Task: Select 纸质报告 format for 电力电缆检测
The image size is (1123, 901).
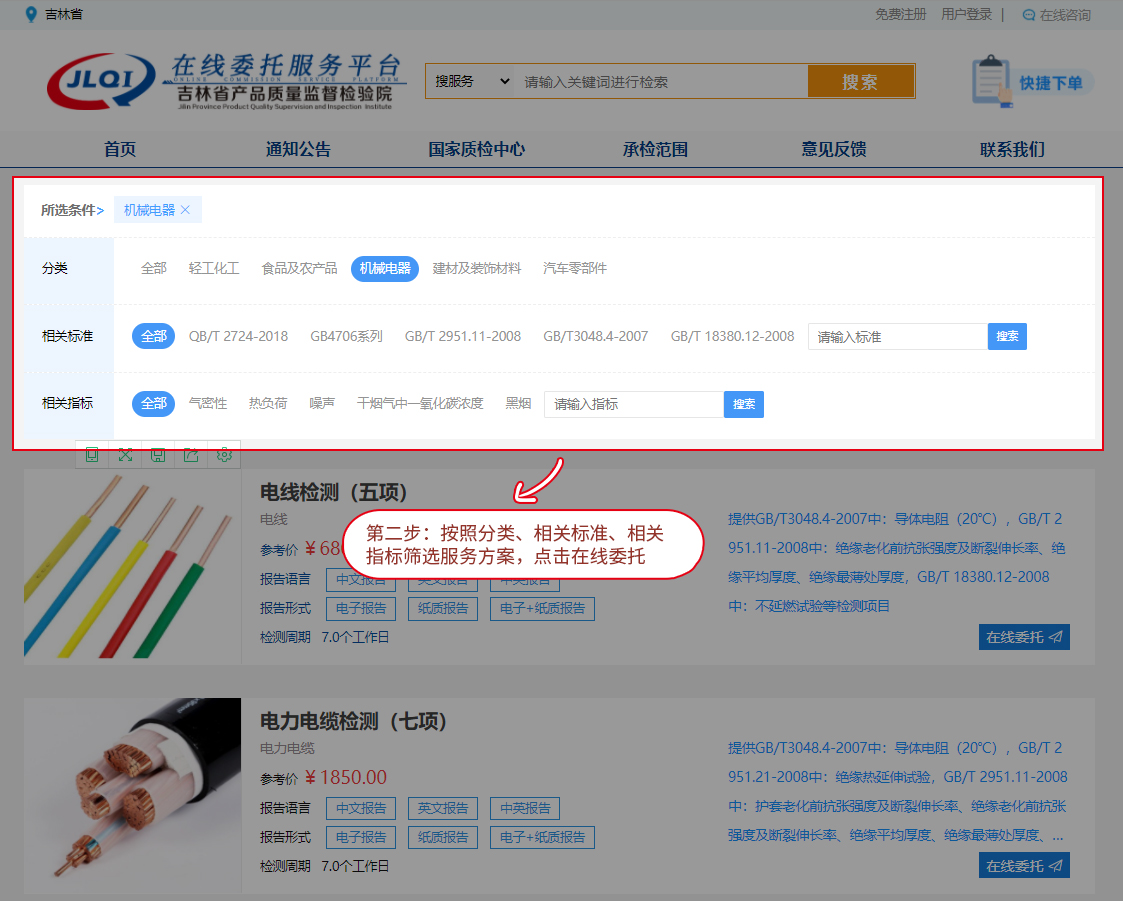Action: click(x=443, y=837)
